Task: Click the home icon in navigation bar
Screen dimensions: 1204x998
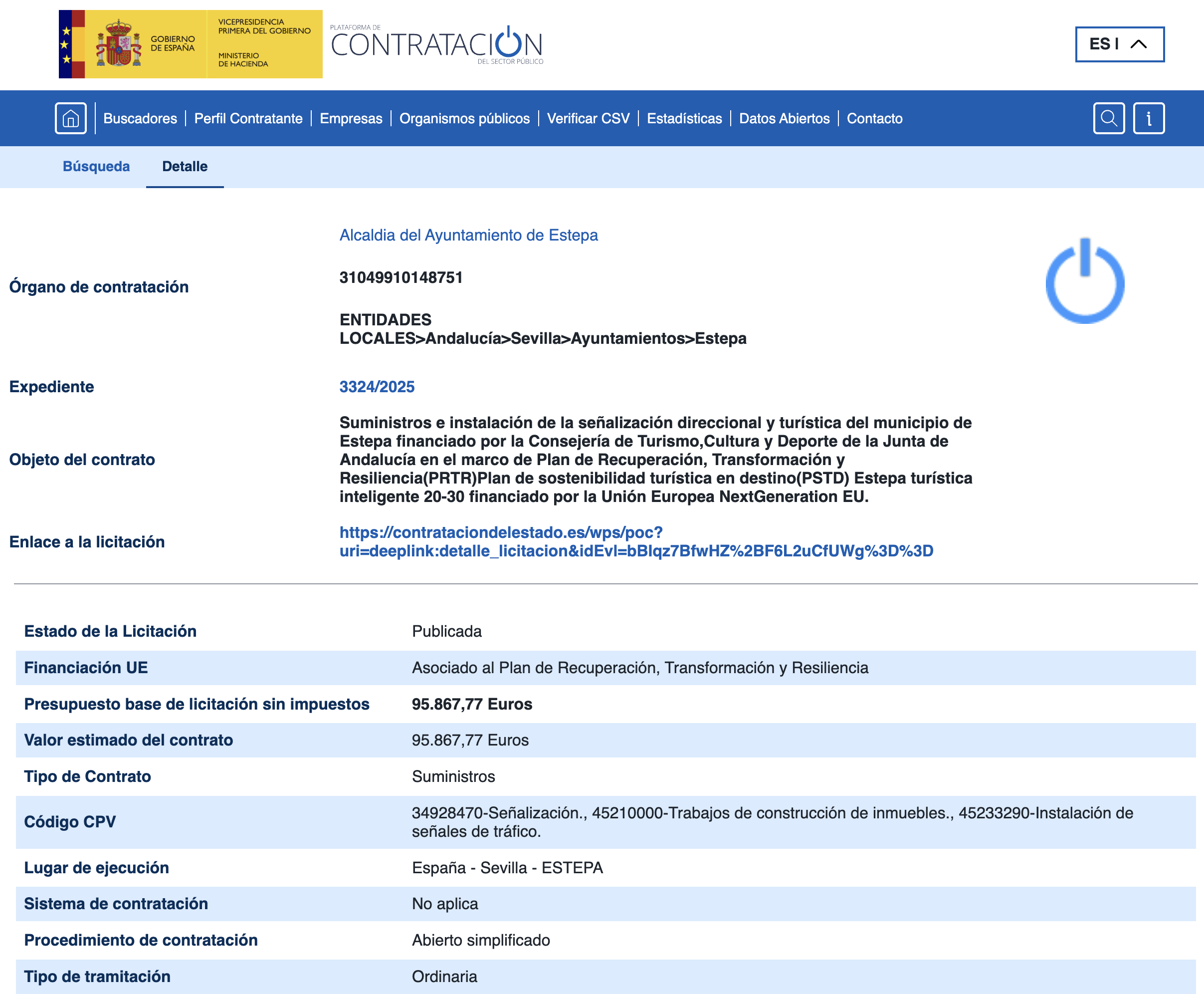Action: (x=70, y=118)
